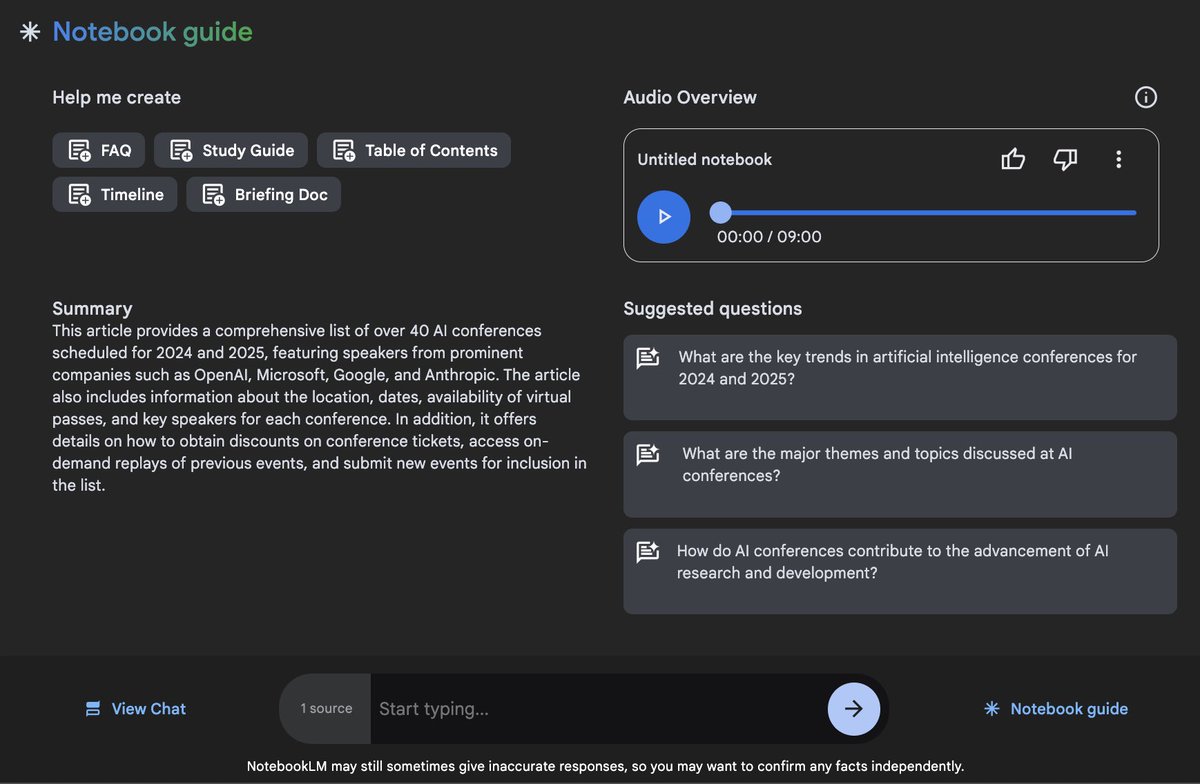Screen dimensions: 1200x784
Task: Click the Notebook guide asterisk title icon
Action: coord(30,32)
